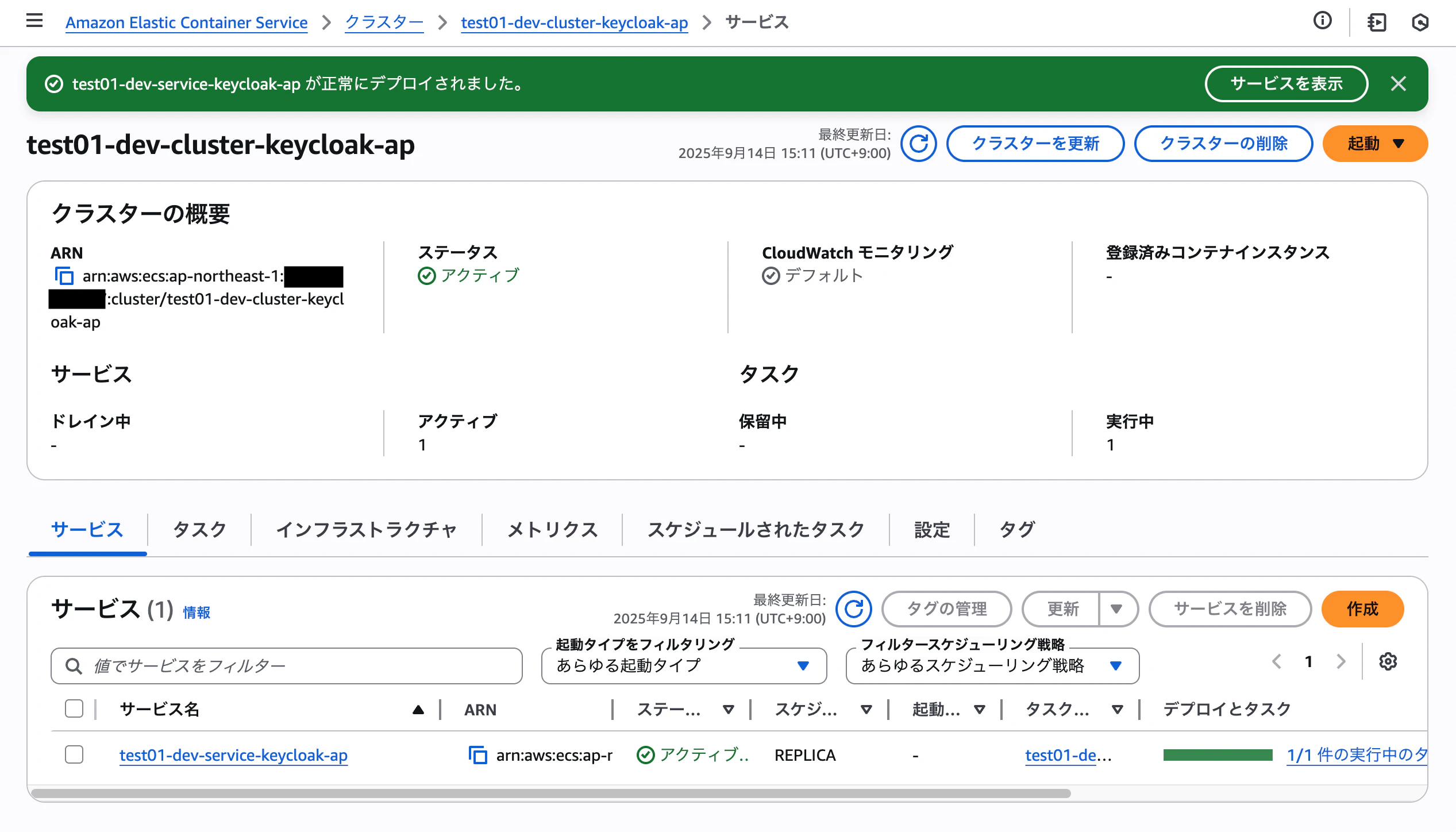Go to next page of services
Viewport: 1456px width, 832px height.
pos(1341,661)
